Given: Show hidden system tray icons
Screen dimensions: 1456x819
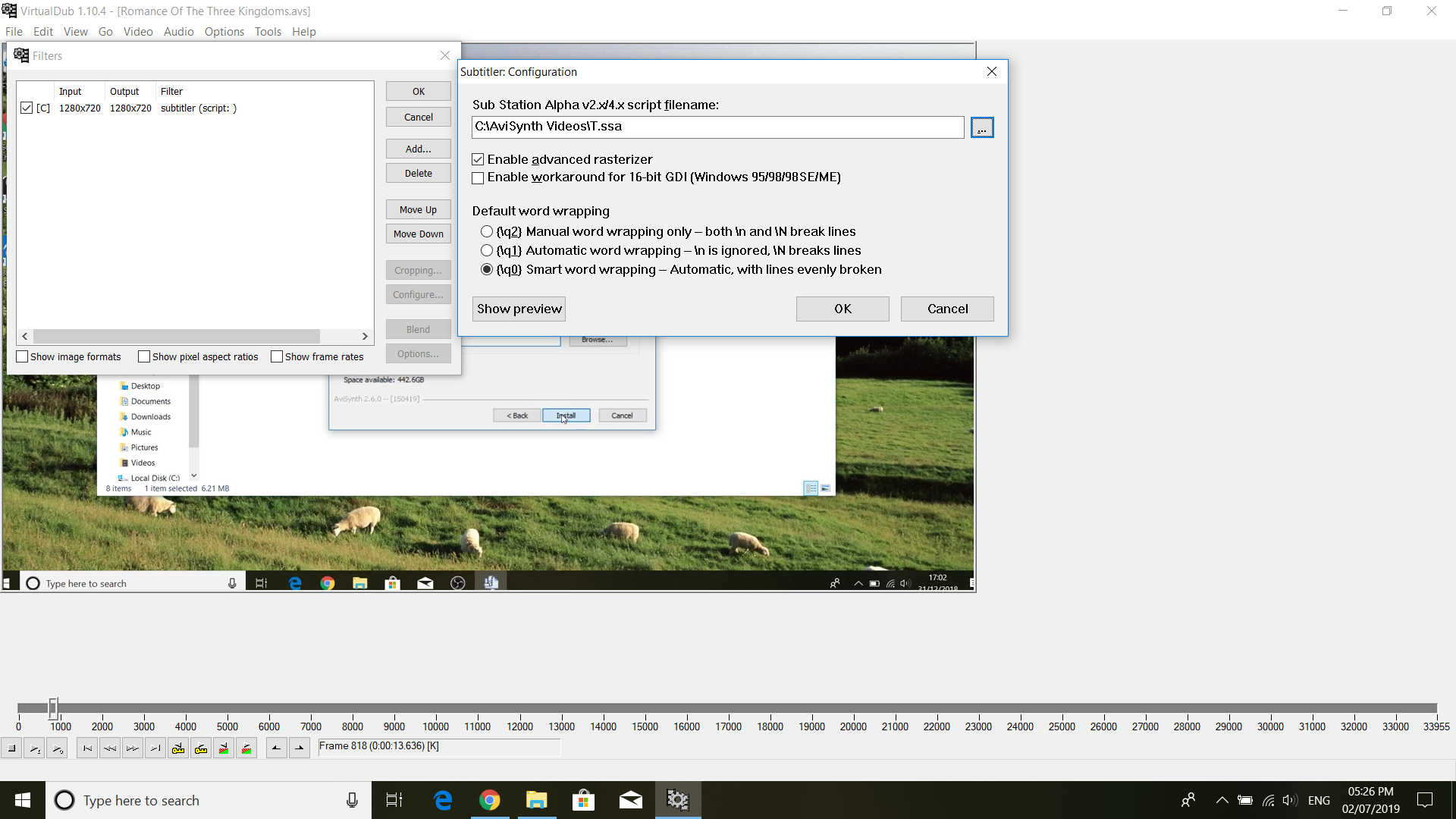Looking at the screenshot, I should click(x=1222, y=800).
